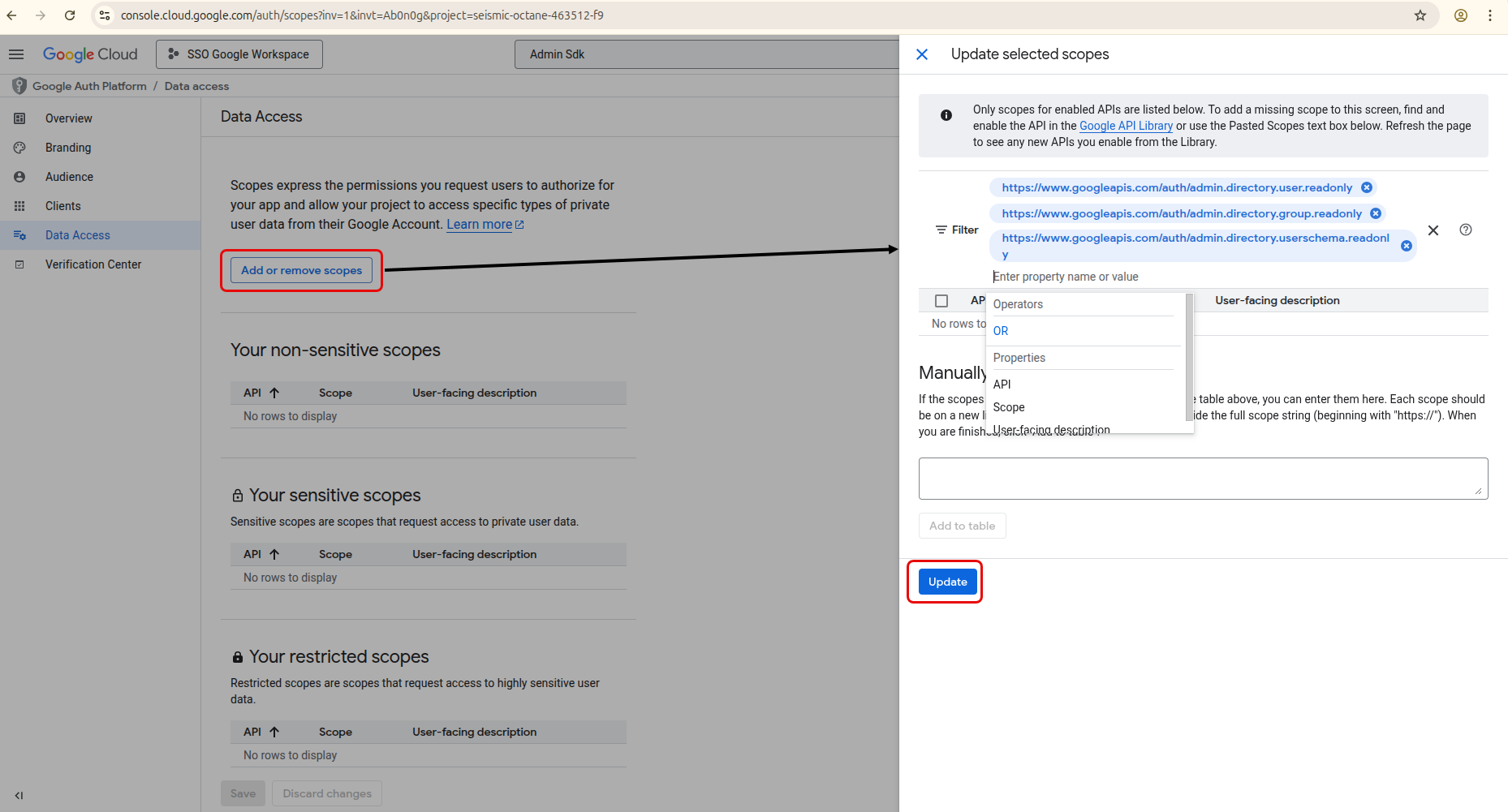Remove the admin.directory.userschema.readonly filter chip
The image size is (1508, 812).
coord(1407,246)
